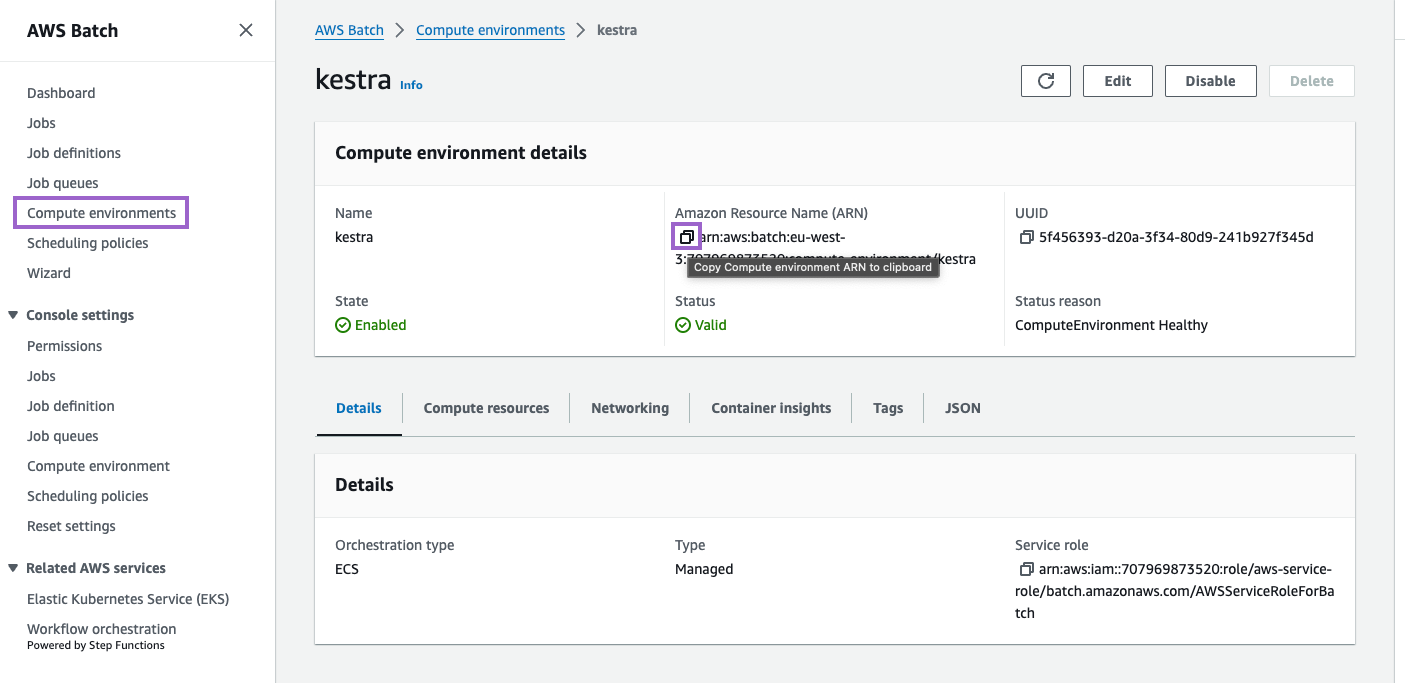The height and width of the screenshot is (683, 1405).
Task: Collapse the Related AWS services section
Action: click(x=13, y=568)
